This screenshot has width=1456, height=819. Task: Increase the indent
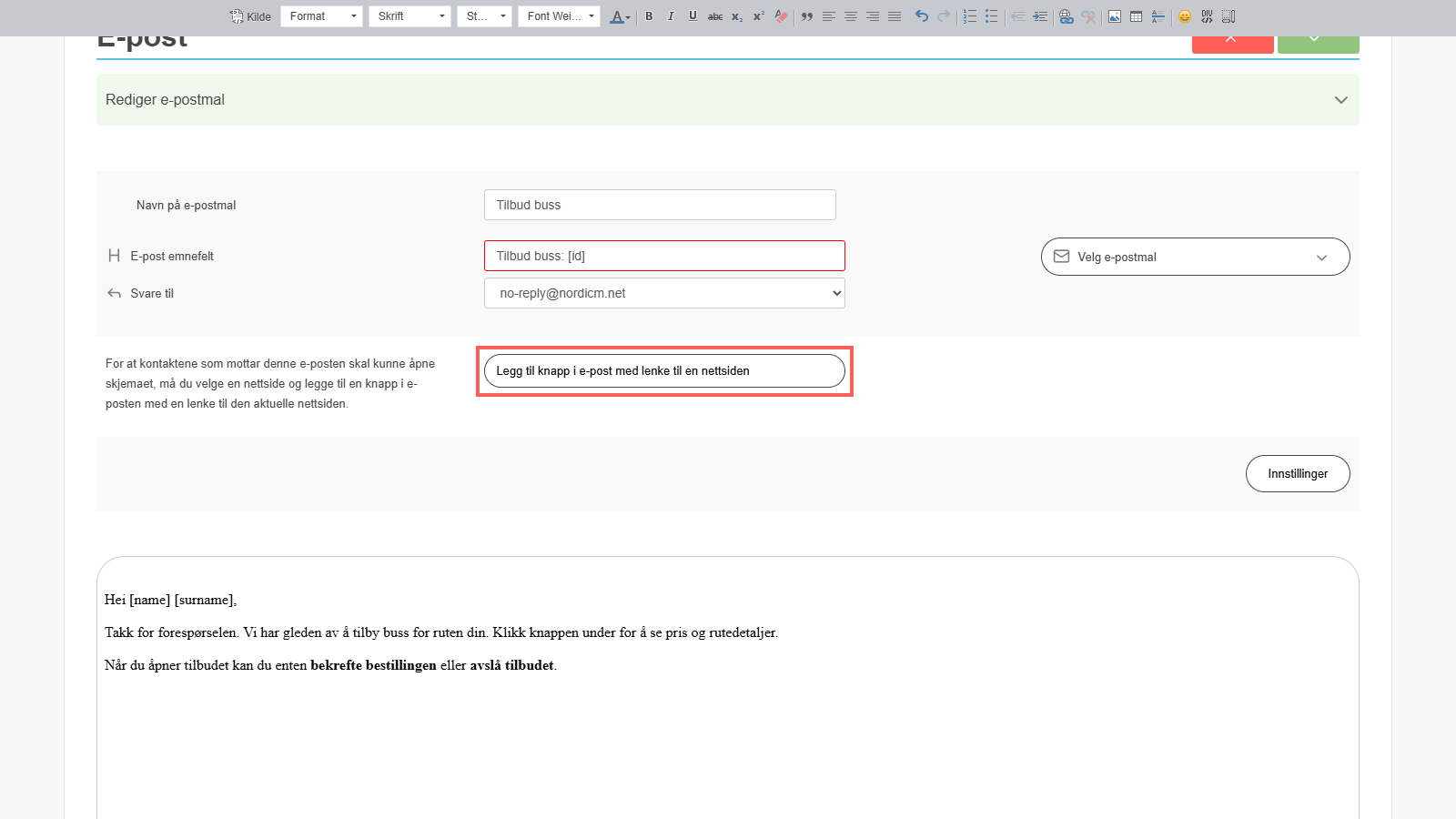click(x=1040, y=16)
